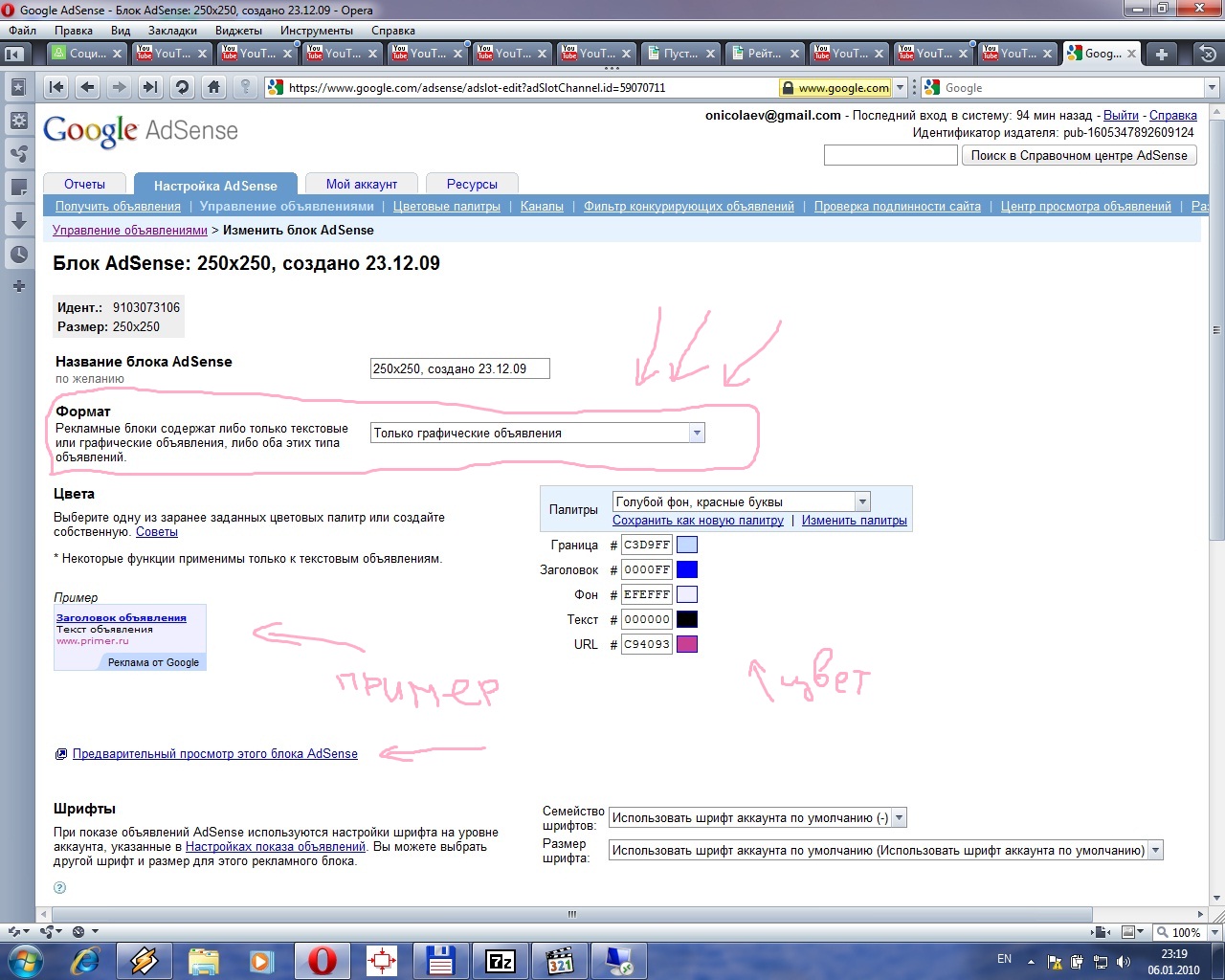Open new tab with plus button

1161,54
